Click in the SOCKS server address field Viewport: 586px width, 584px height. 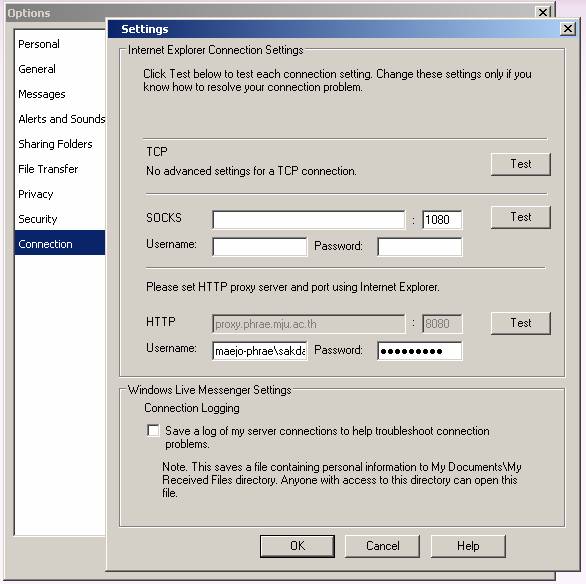[309, 220]
